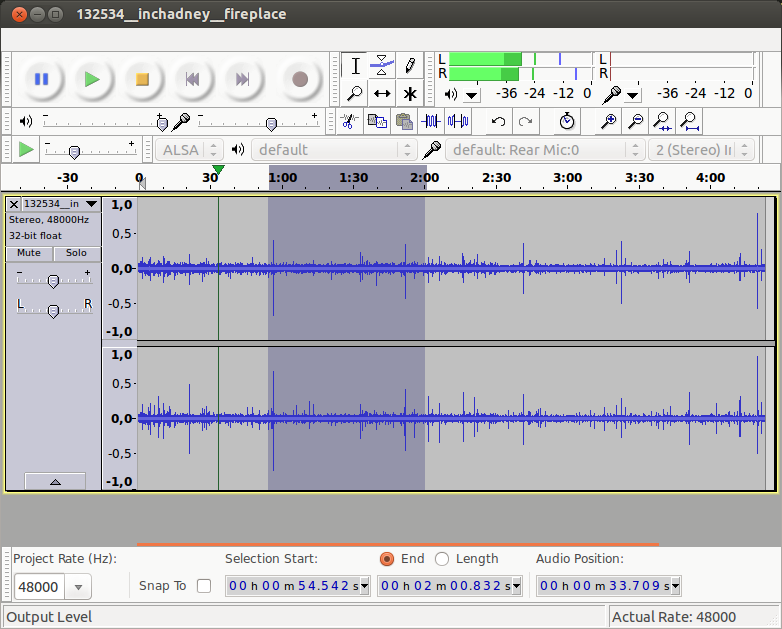Click the recording meter microphone icon
782x629 pixels.
pos(611,94)
